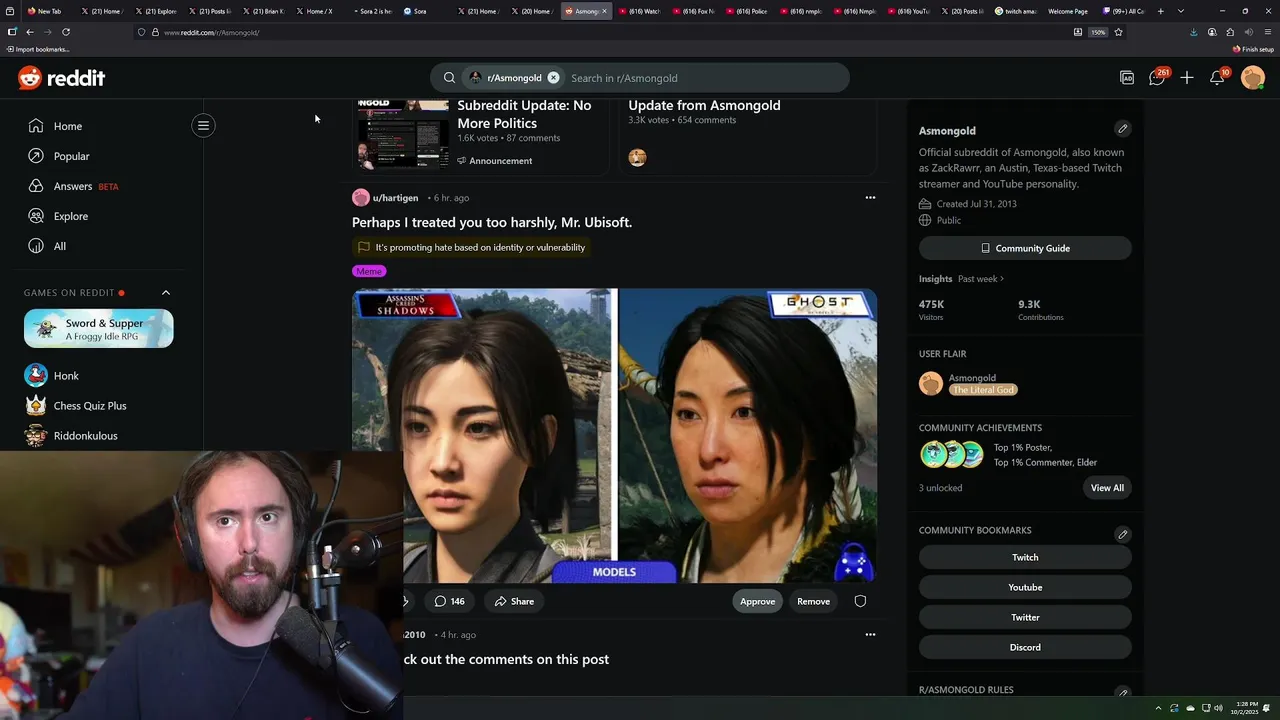This screenshot has width=1280, height=720.
Task: Collapse the Games on Reddit section
Action: [166, 293]
